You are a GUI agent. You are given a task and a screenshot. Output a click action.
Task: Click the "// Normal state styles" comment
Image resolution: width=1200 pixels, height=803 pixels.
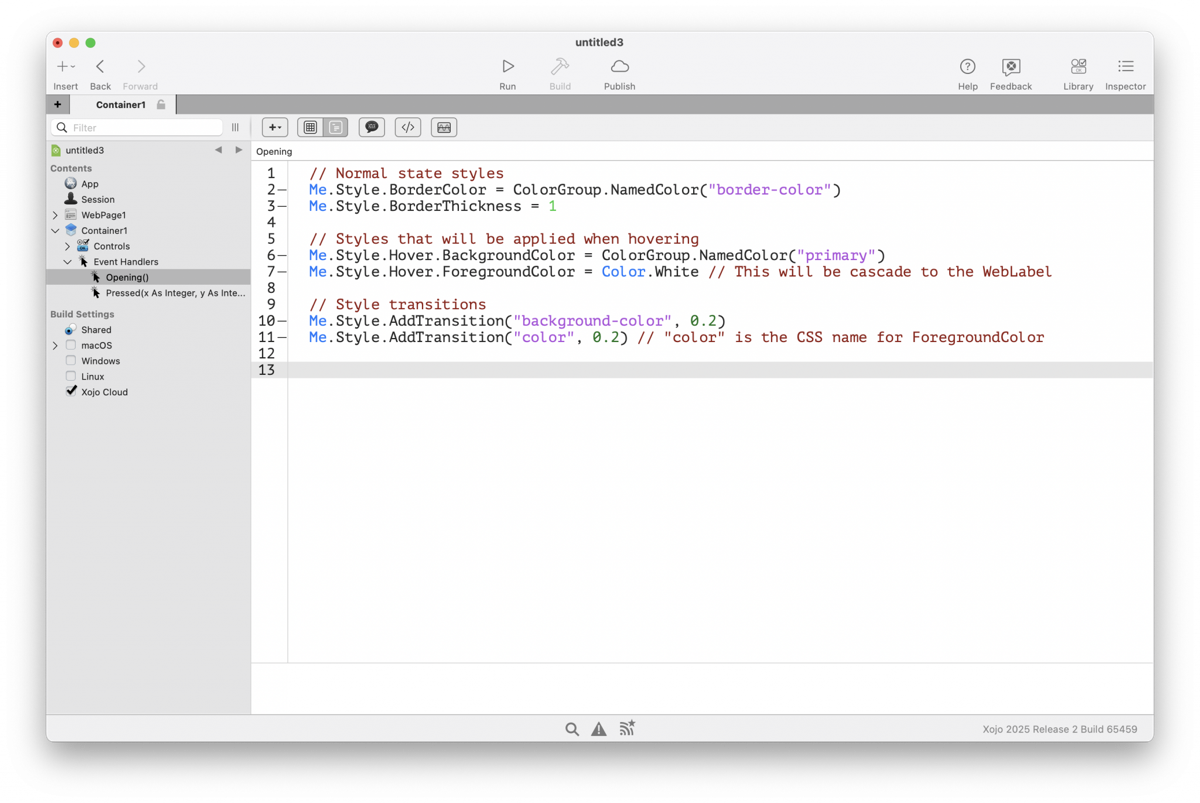(x=406, y=173)
